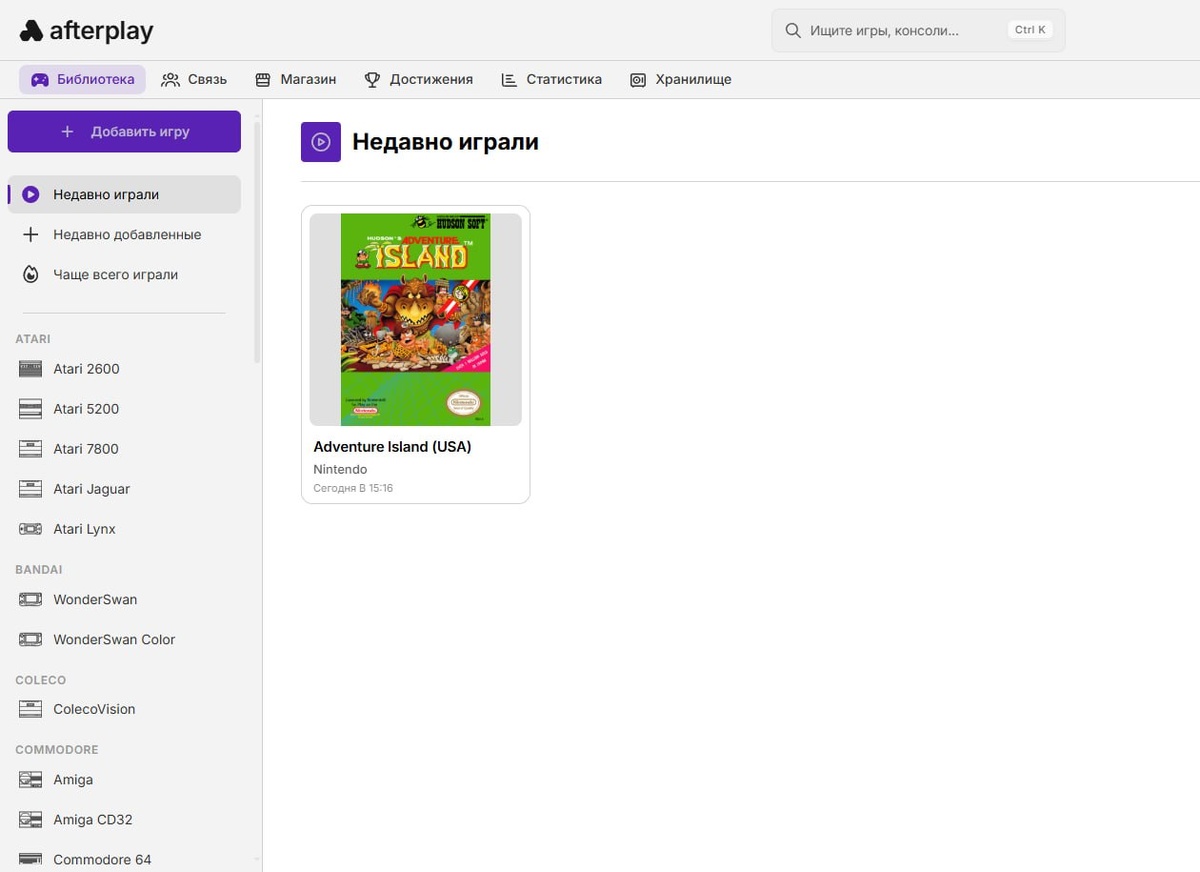Click the vault icon beside Хранилище
This screenshot has height=872, width=1200.
pos(638,80)
